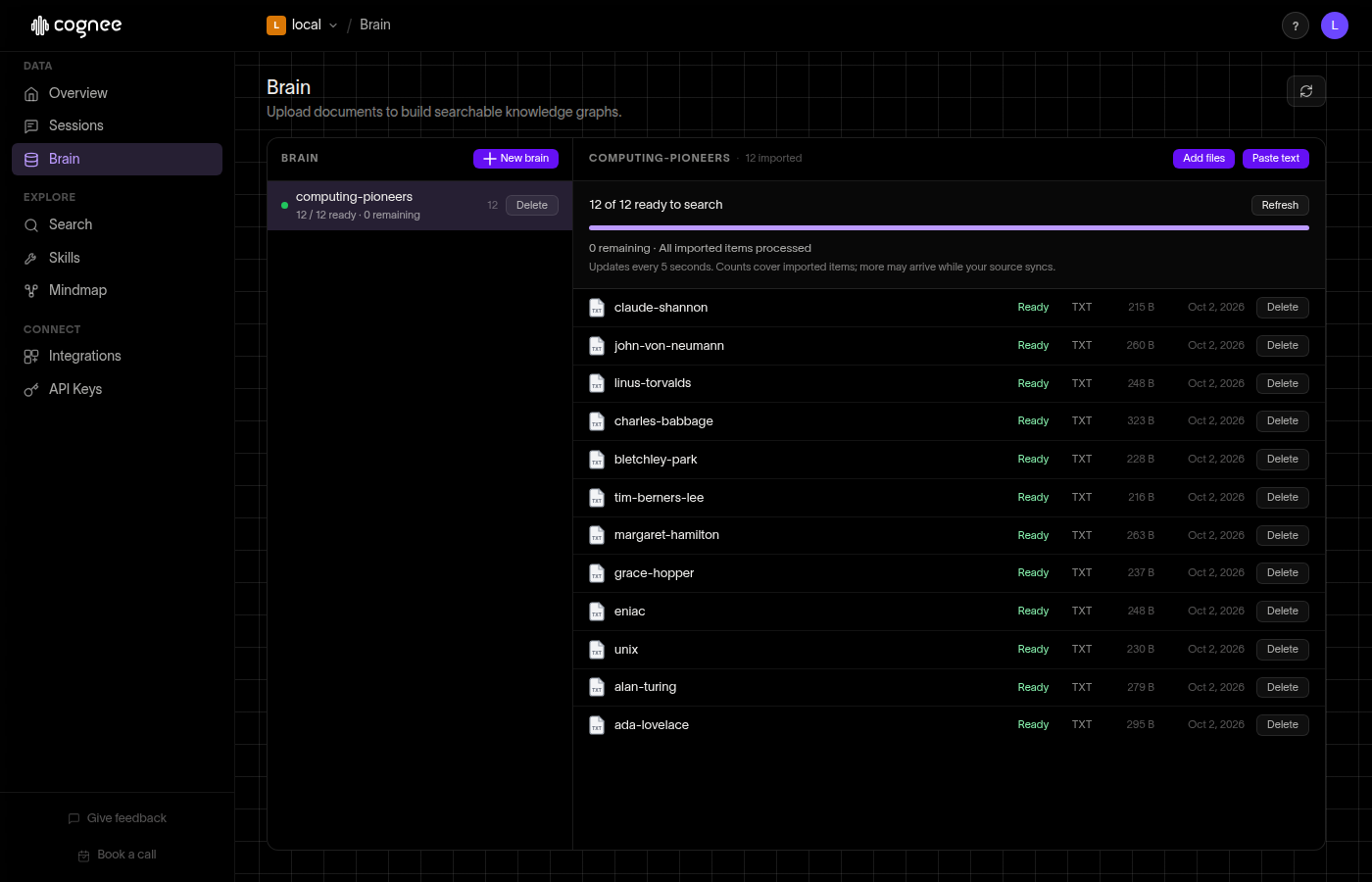Click the bletchley-park TXT file icon
The image size is (1372, 882).
pyautogui.click(x=597, y=460)
